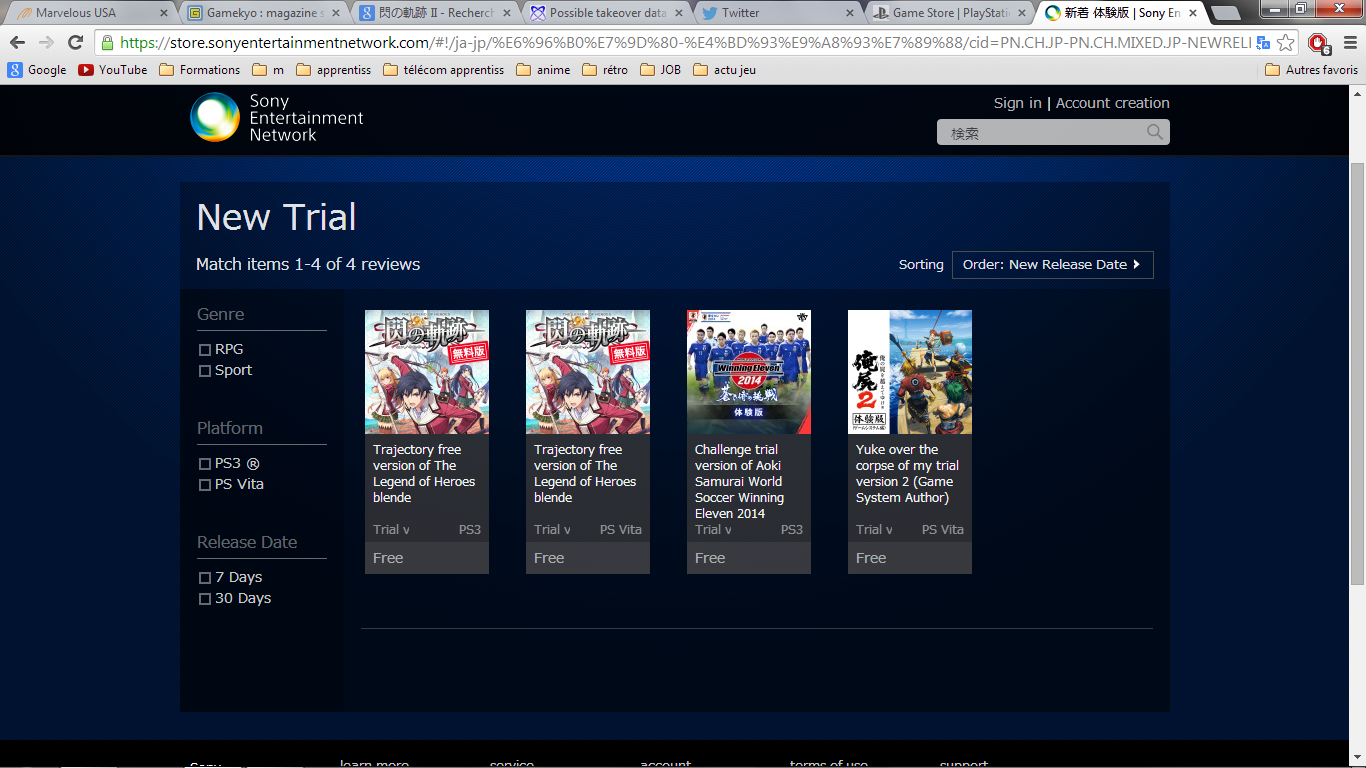Click the translate icon in address bar
The image size is (1366, 768).
(x=1263, y=43)
